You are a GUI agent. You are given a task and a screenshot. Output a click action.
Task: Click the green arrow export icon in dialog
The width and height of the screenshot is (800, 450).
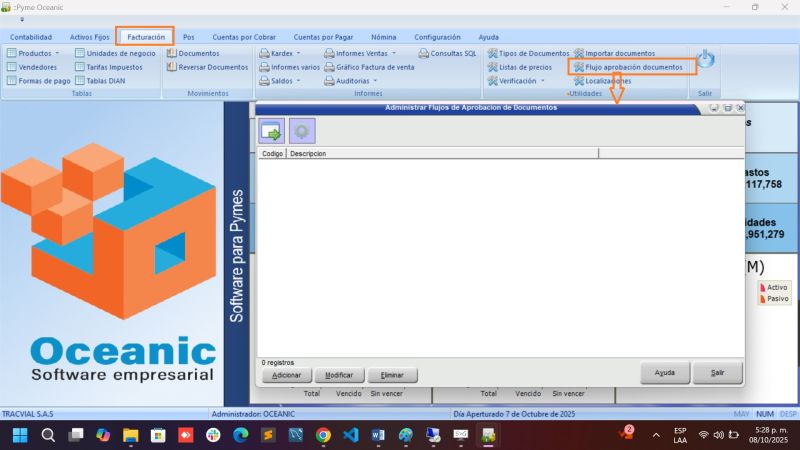[x=271, y=131]
